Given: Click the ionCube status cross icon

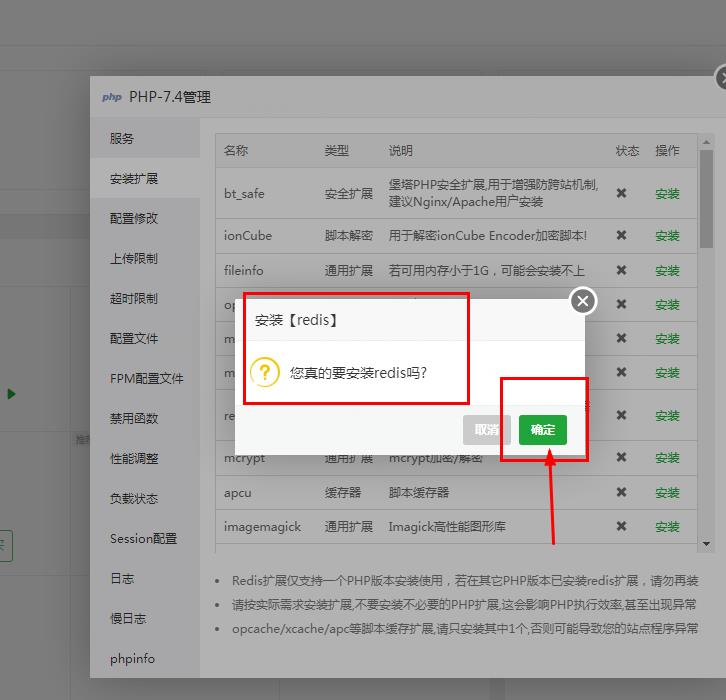Looking at the screenshot, I should coord(621,235).
